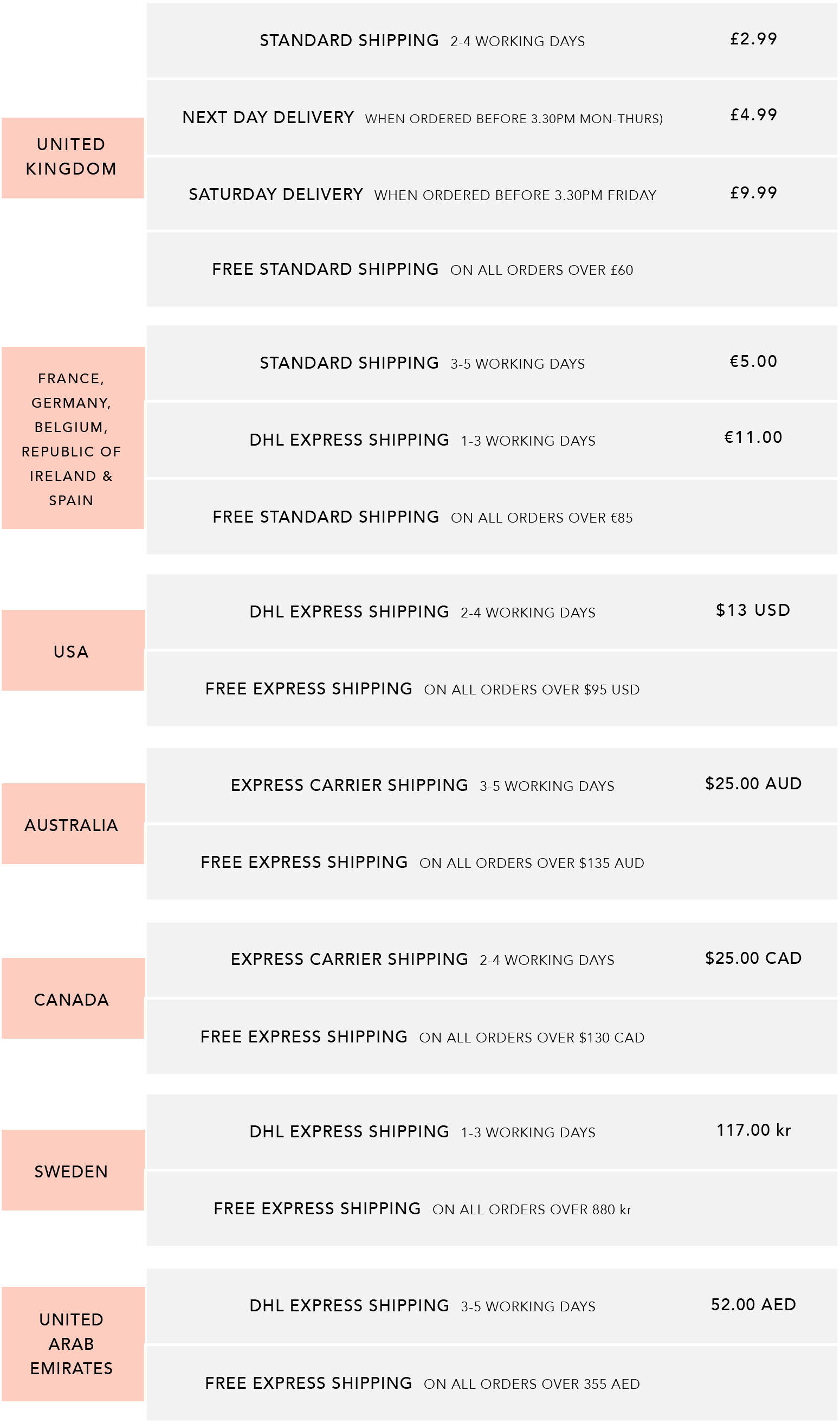Select the Next Day Delivery £4.99 row

492,117
